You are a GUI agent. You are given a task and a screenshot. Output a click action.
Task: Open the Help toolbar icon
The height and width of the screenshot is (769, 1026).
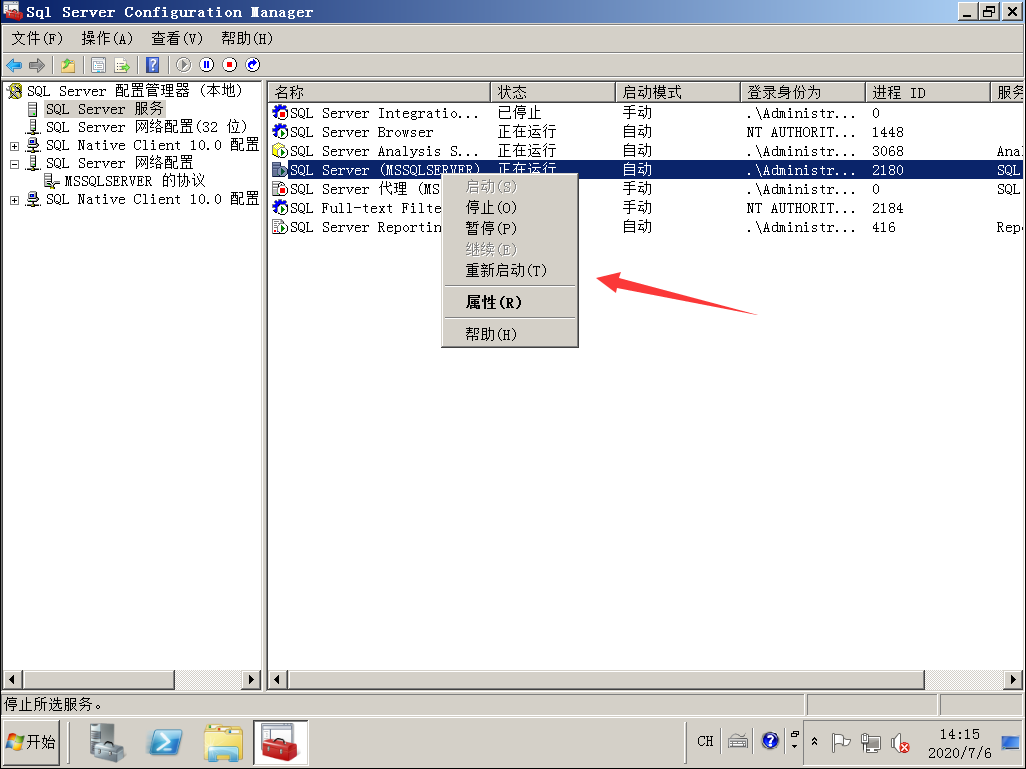(x=152, y=65)
